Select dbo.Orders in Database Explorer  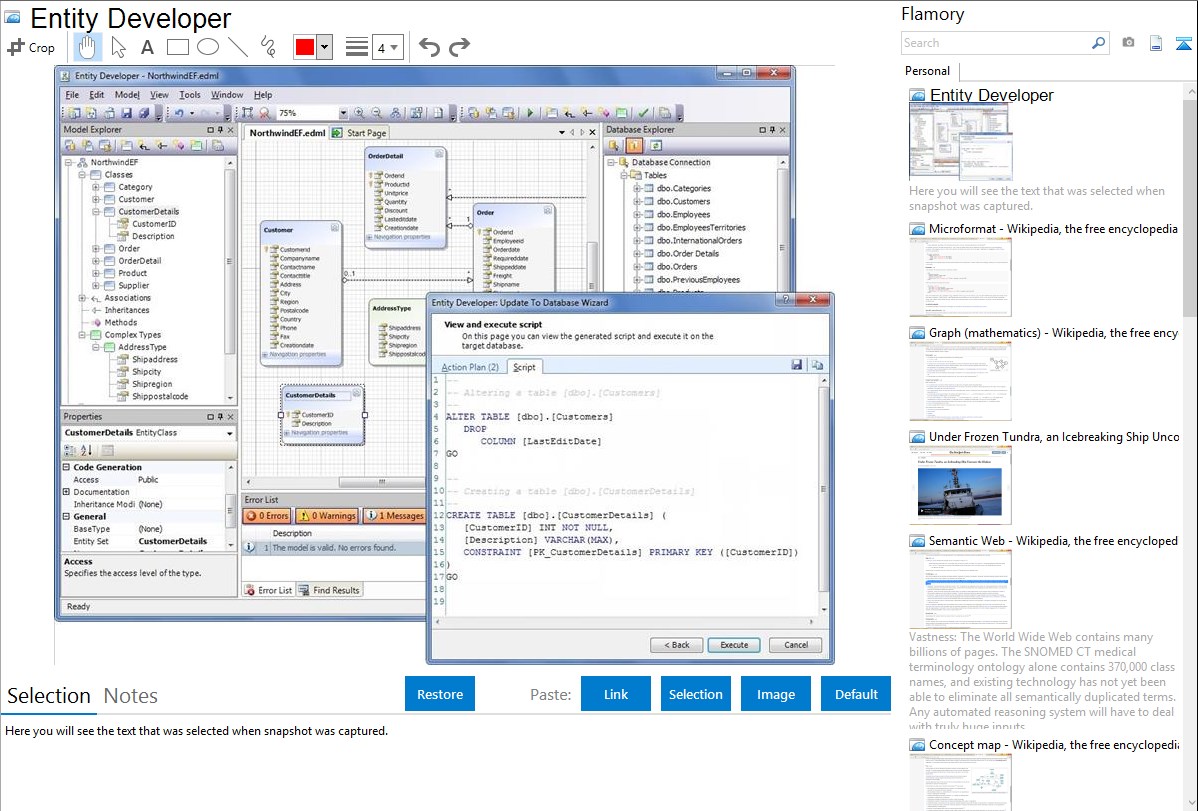677,267
